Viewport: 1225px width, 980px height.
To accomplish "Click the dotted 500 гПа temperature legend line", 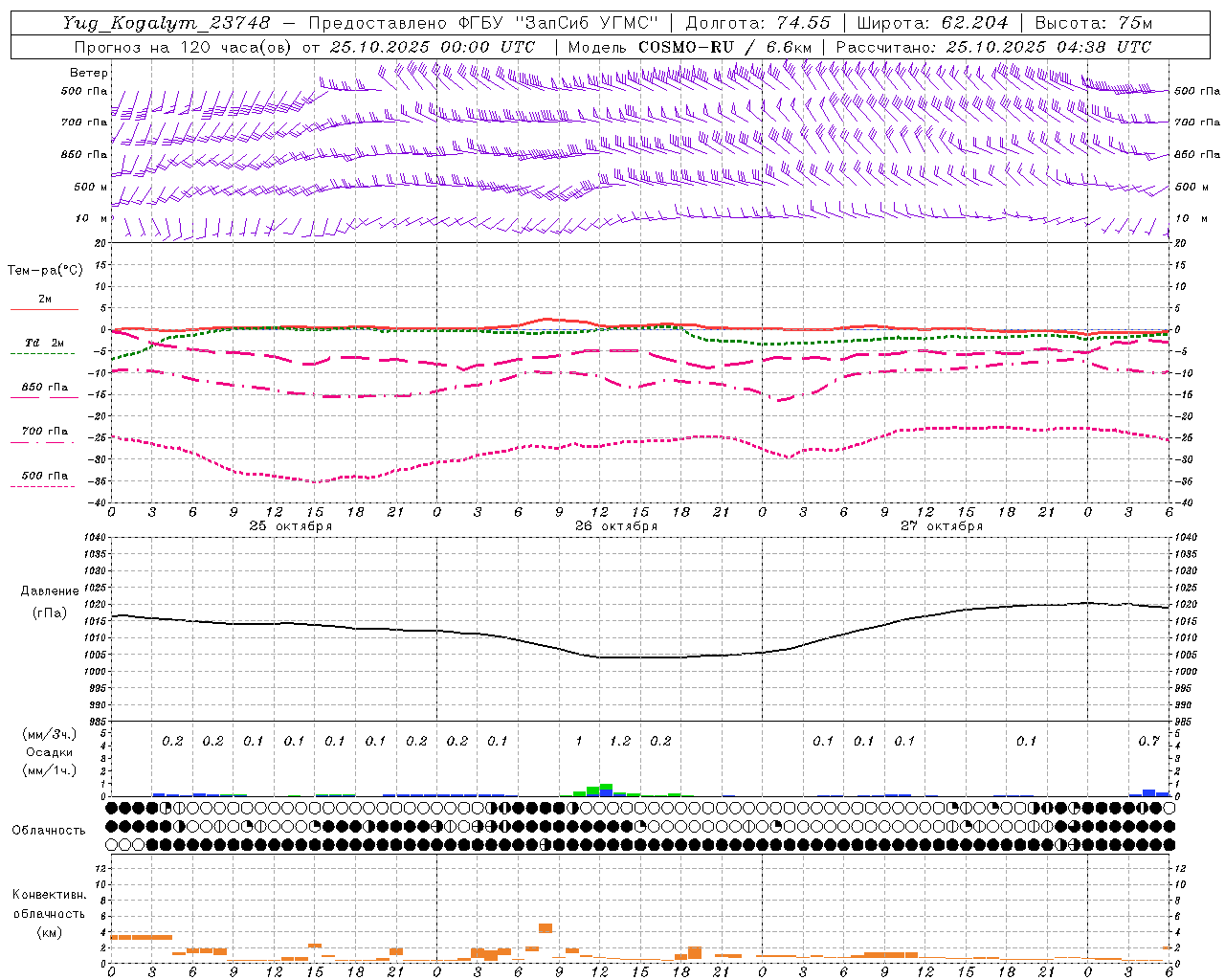I will tap(42, 486).
